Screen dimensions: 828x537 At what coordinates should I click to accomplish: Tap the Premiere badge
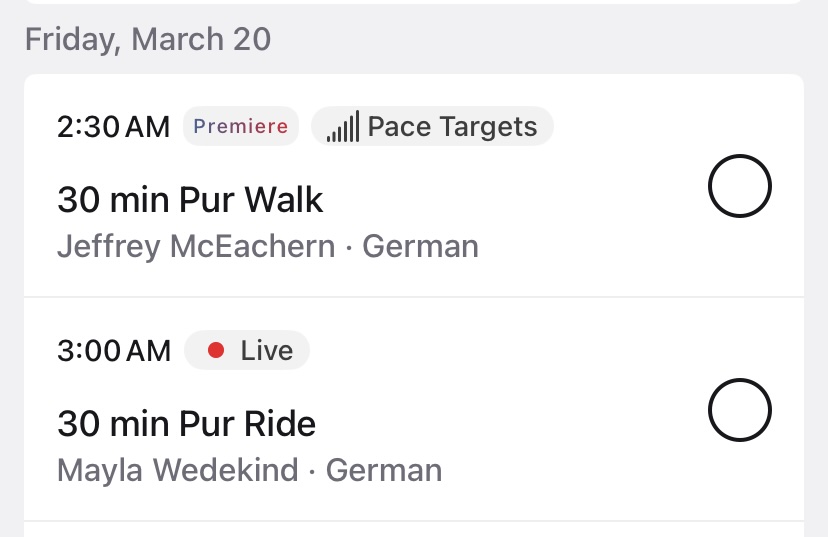[240, 127]
